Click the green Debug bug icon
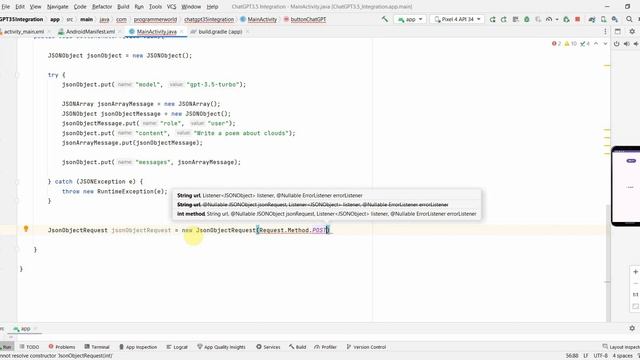The height and width of the screenshot is (360, 640). (x=527, y=19)
